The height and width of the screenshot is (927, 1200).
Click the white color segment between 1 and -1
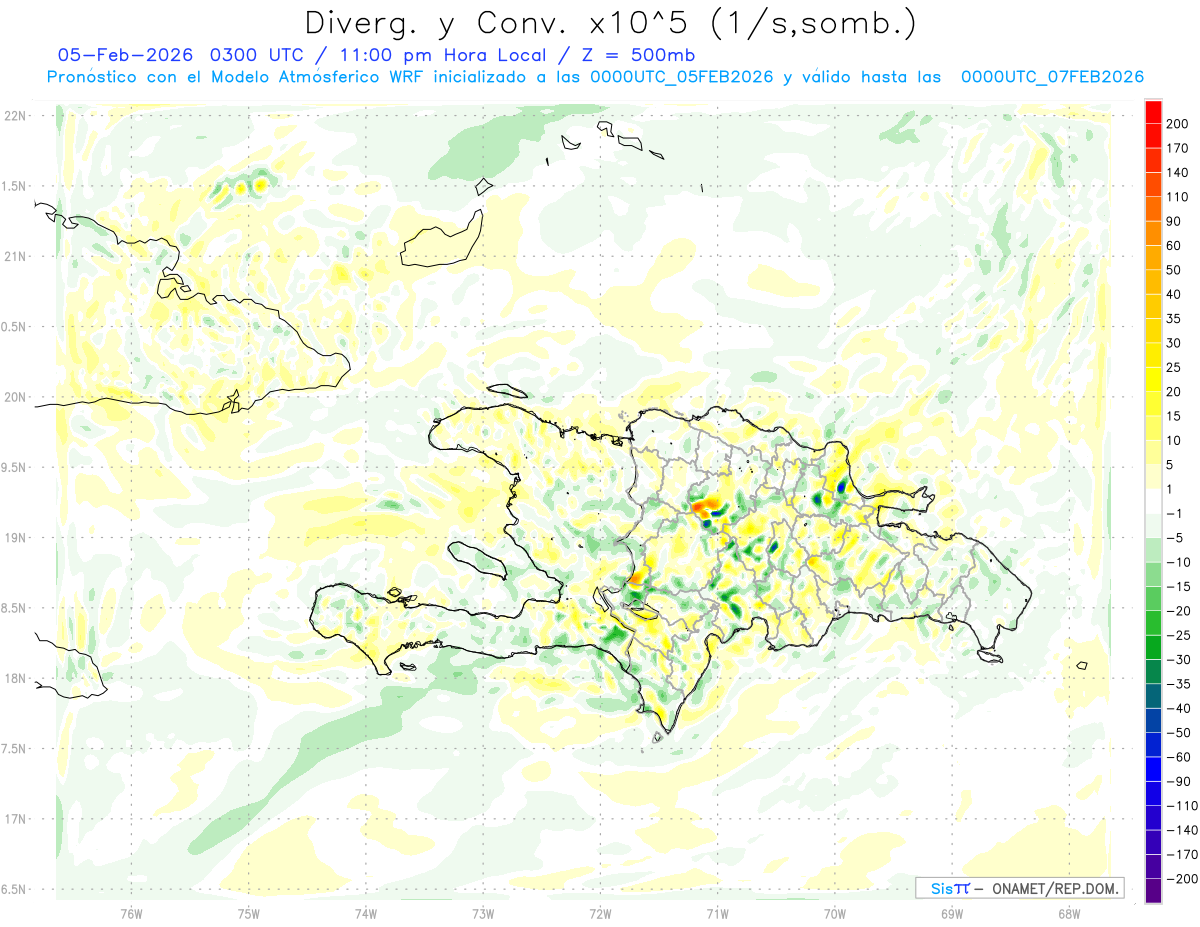click(x=1154, y=501)
